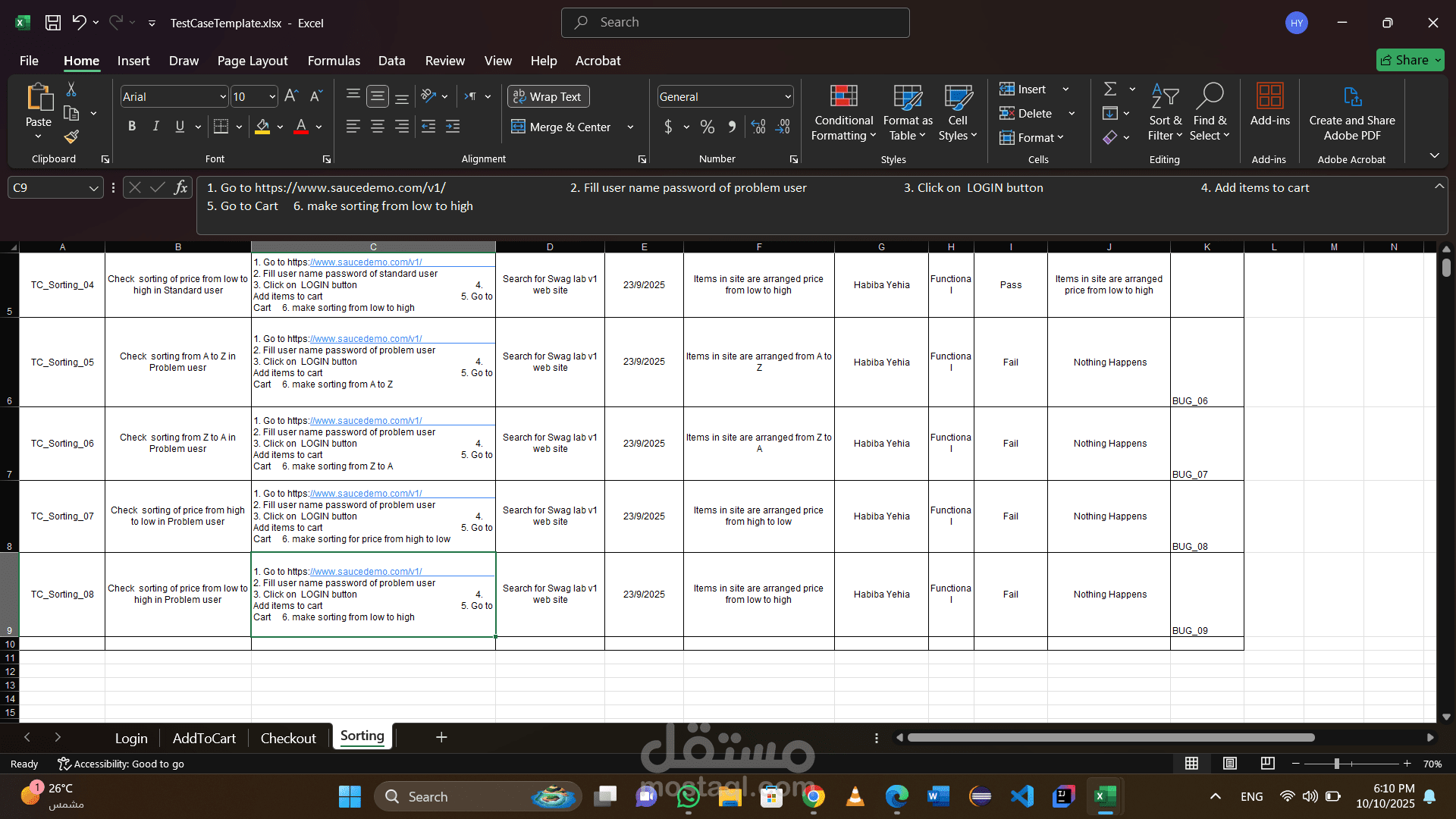1456x819 pixels.
Task: Click the Sort & Filter icon
Action: coord(1166,111)
